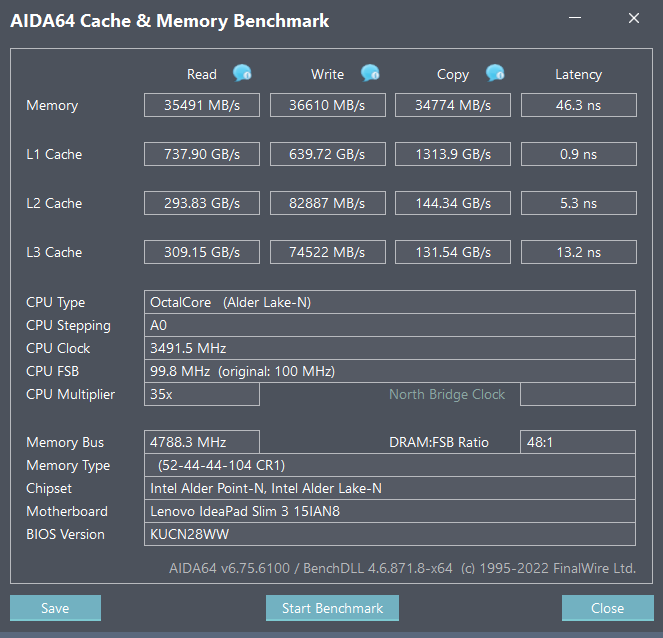Click the Write column info bubble icon
This screenshot has width=663, height=638.
pos(370,73)
